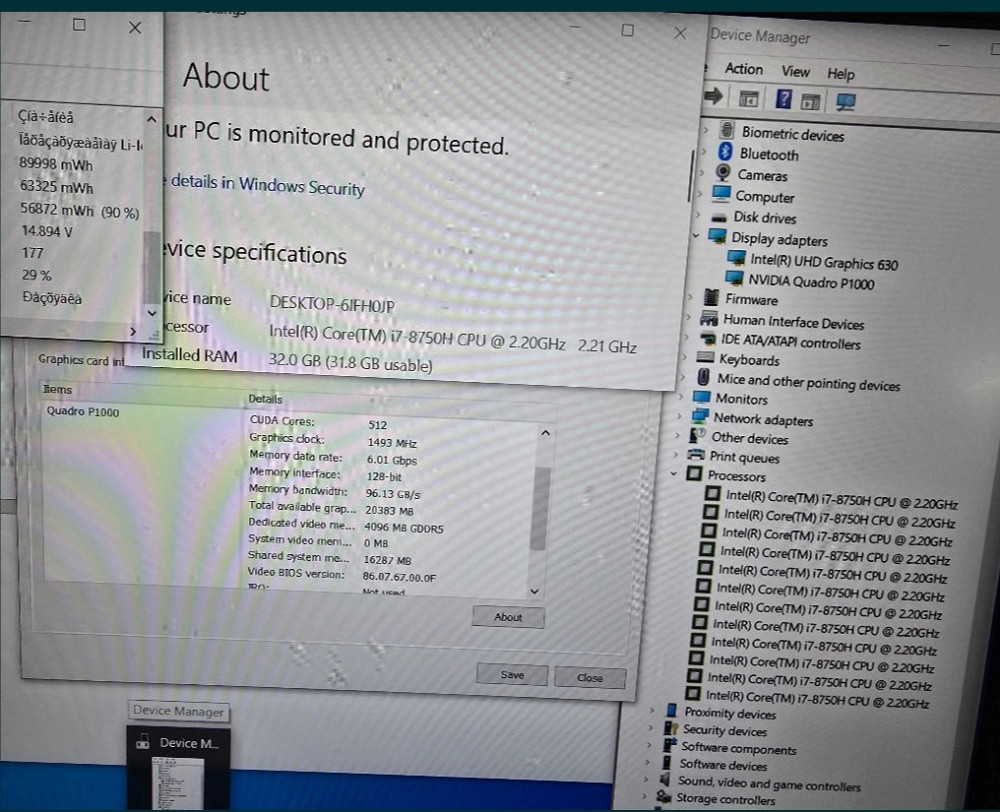The width and height of the screenshot is (1000, 812).
Task: Collapse the Display adapters node
Action: [697, 237]
